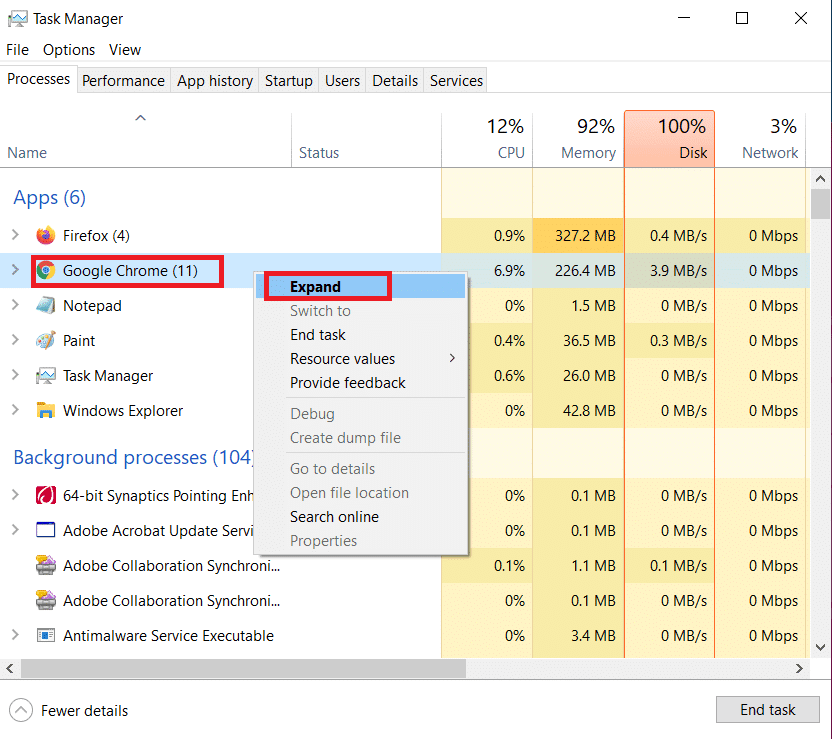This screenshot has width=832, height=739.
Task: Click the End task button
Action: pyautogui.click(x=767, y=709)
